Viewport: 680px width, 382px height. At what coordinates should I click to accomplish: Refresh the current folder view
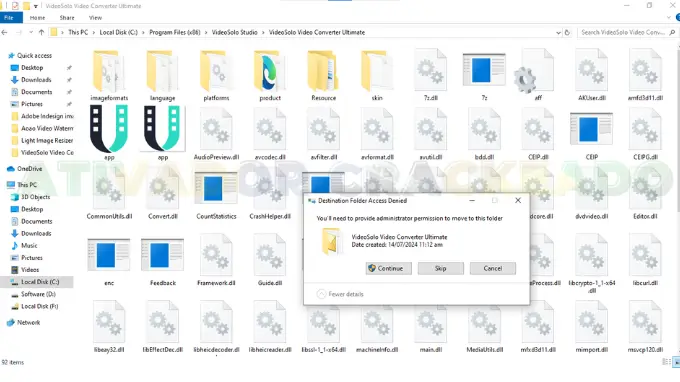pos(567,33)
